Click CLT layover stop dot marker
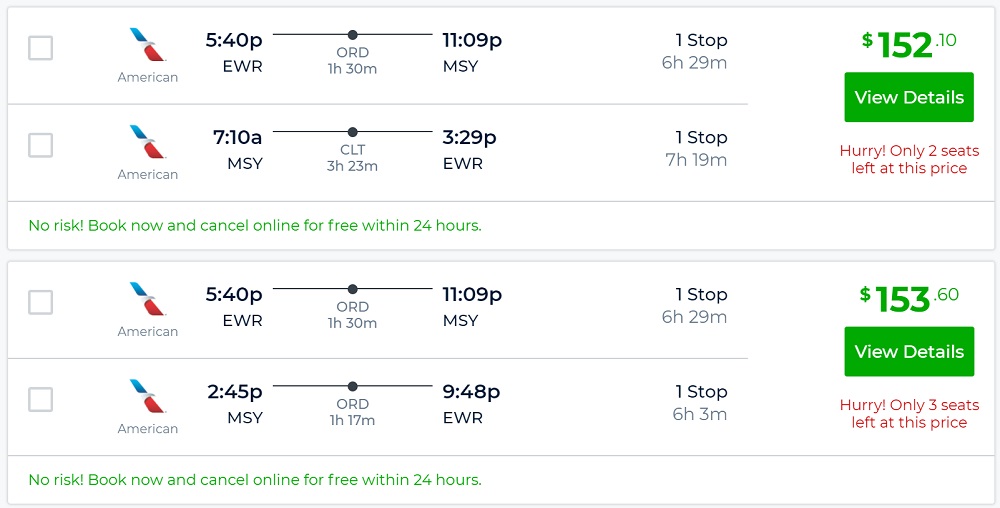The height and width of the screenshot is (508, 1000). coord(352,132)
